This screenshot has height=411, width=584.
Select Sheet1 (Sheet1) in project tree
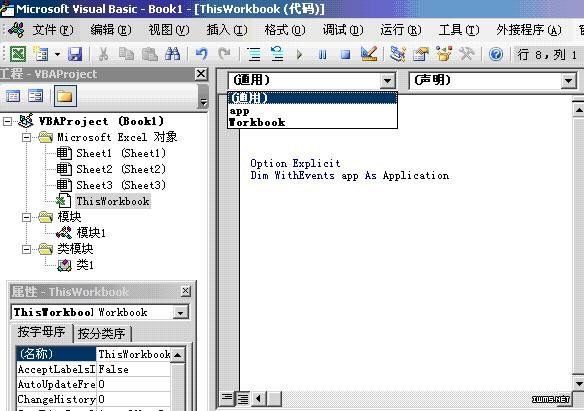(121, 153)
